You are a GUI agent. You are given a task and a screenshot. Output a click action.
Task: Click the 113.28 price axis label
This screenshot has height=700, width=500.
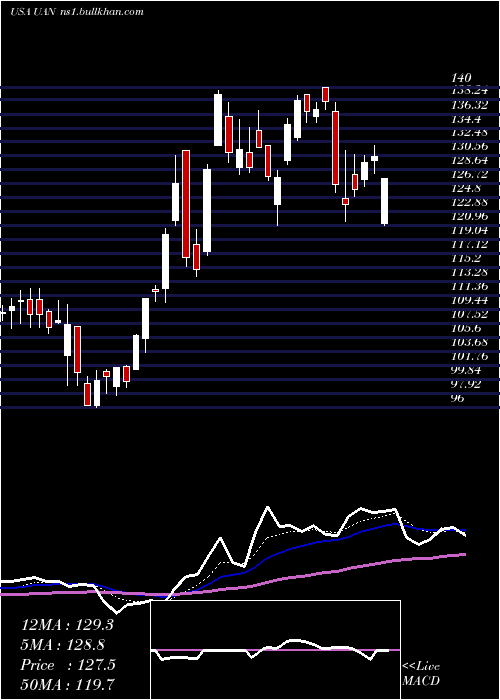(x=469, y=272)
